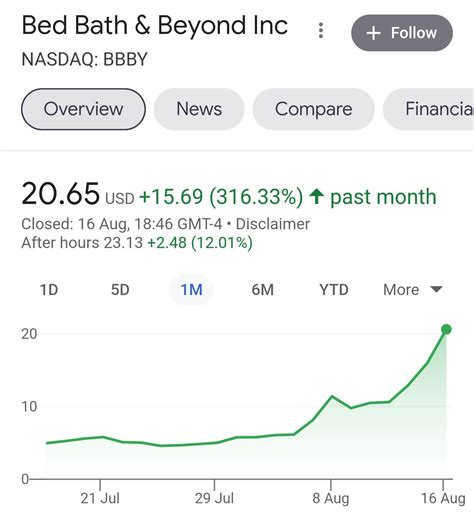Click the plus icon in Follow button
This screenshot has height=526, width=474.
coord(373,33)
